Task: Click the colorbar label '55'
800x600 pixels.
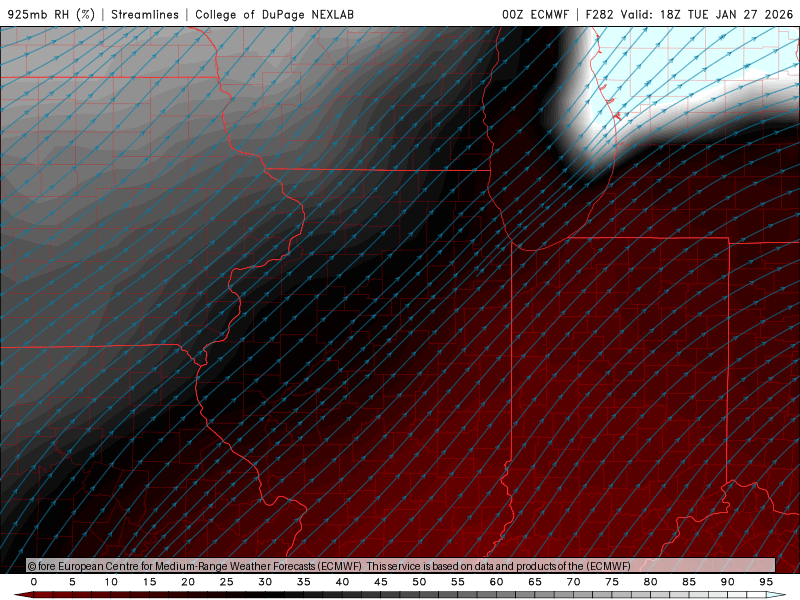Action: click(458, 582)
